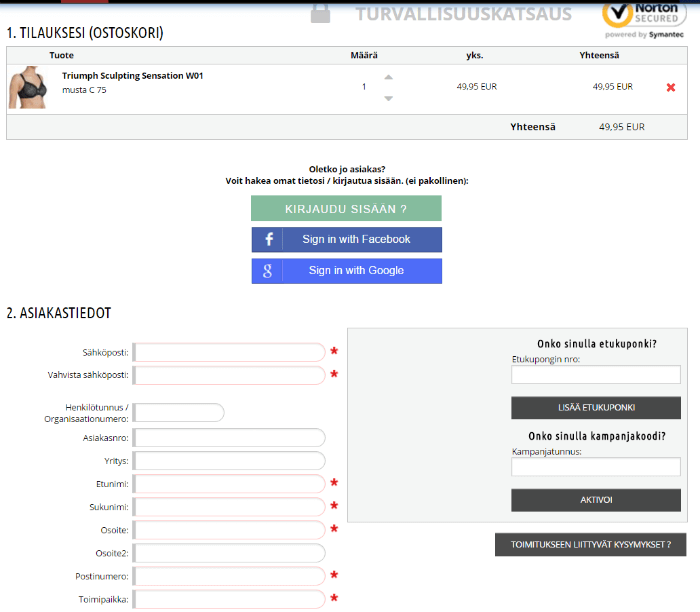This screenshot has height=612, width=700.
Task: Click the Facebook logo icon
Action: [x=268, y=240]
